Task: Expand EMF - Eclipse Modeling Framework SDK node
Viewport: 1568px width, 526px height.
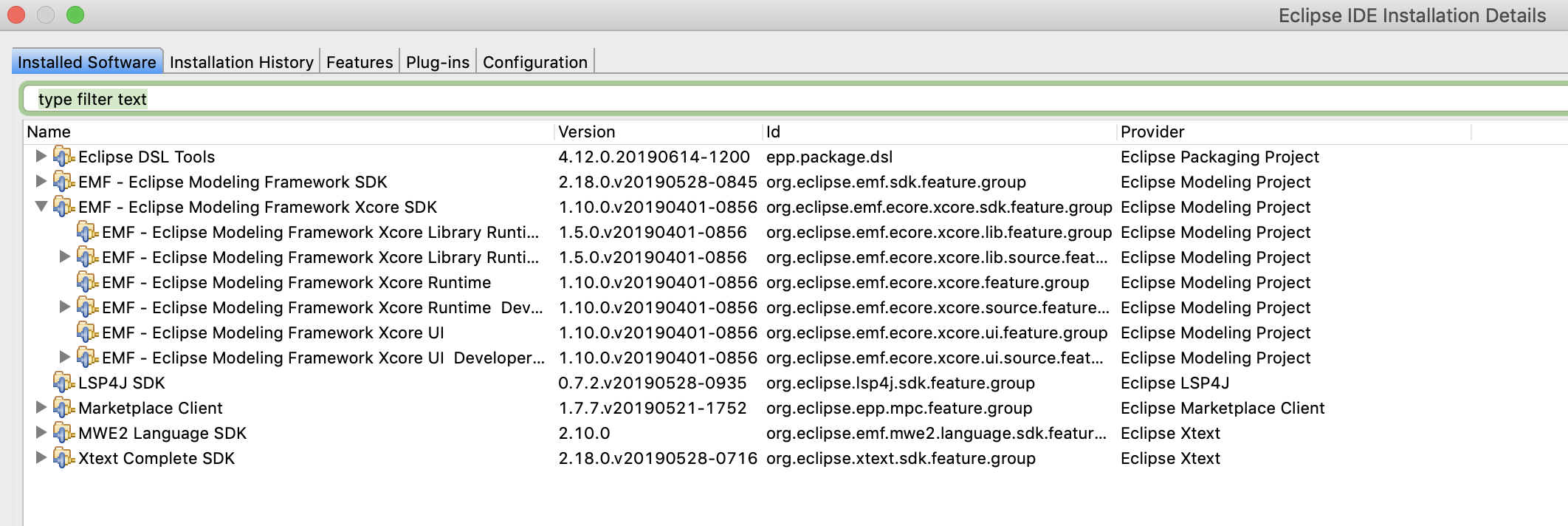Action: click(41, 181)
